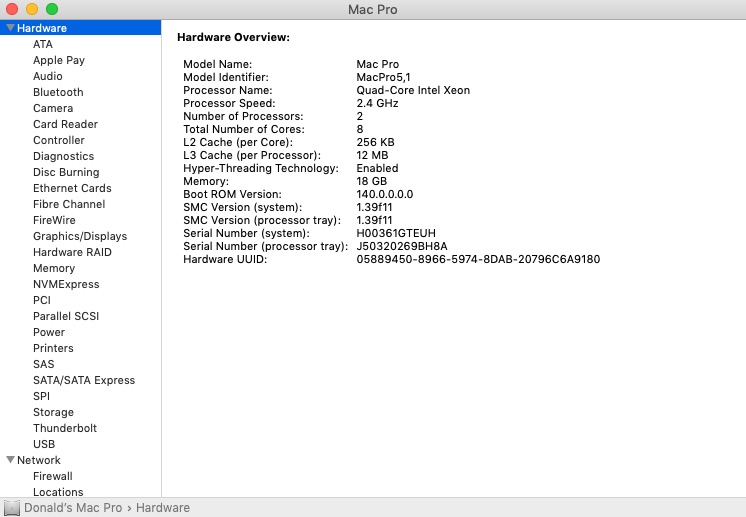The width and height of the screenshot is (746, 517).
Task: Select Locations under Network
Action: 58,492
